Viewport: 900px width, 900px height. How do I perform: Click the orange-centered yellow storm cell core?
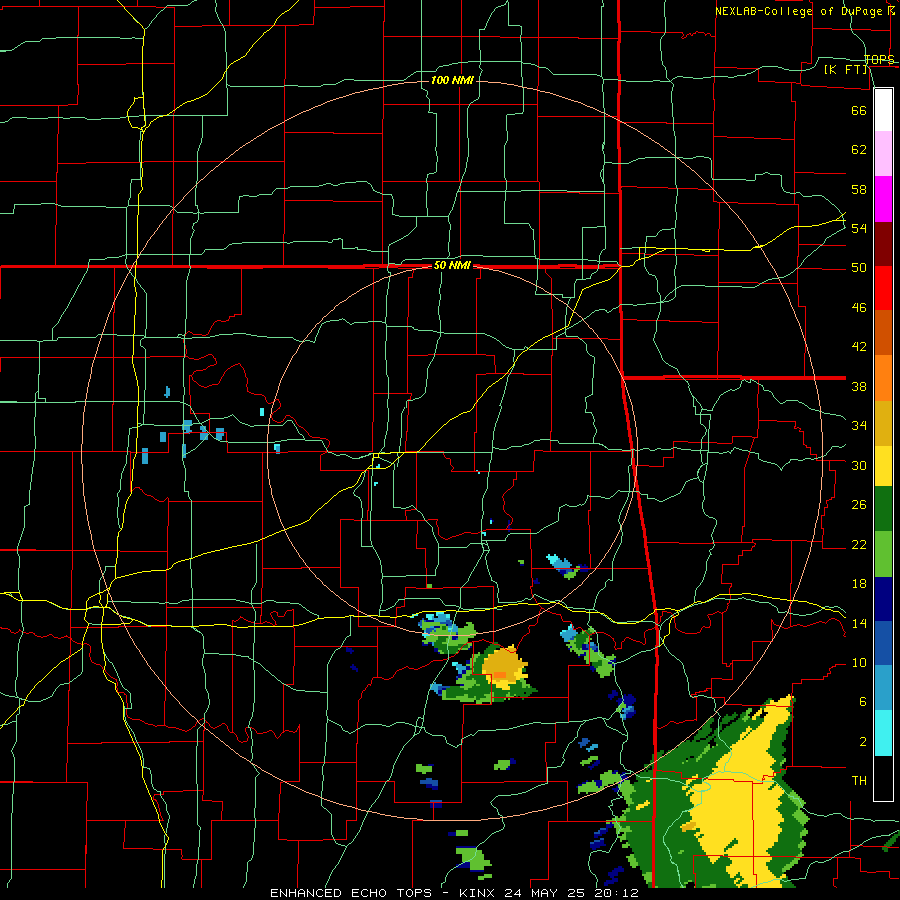[x=503, y=668]
